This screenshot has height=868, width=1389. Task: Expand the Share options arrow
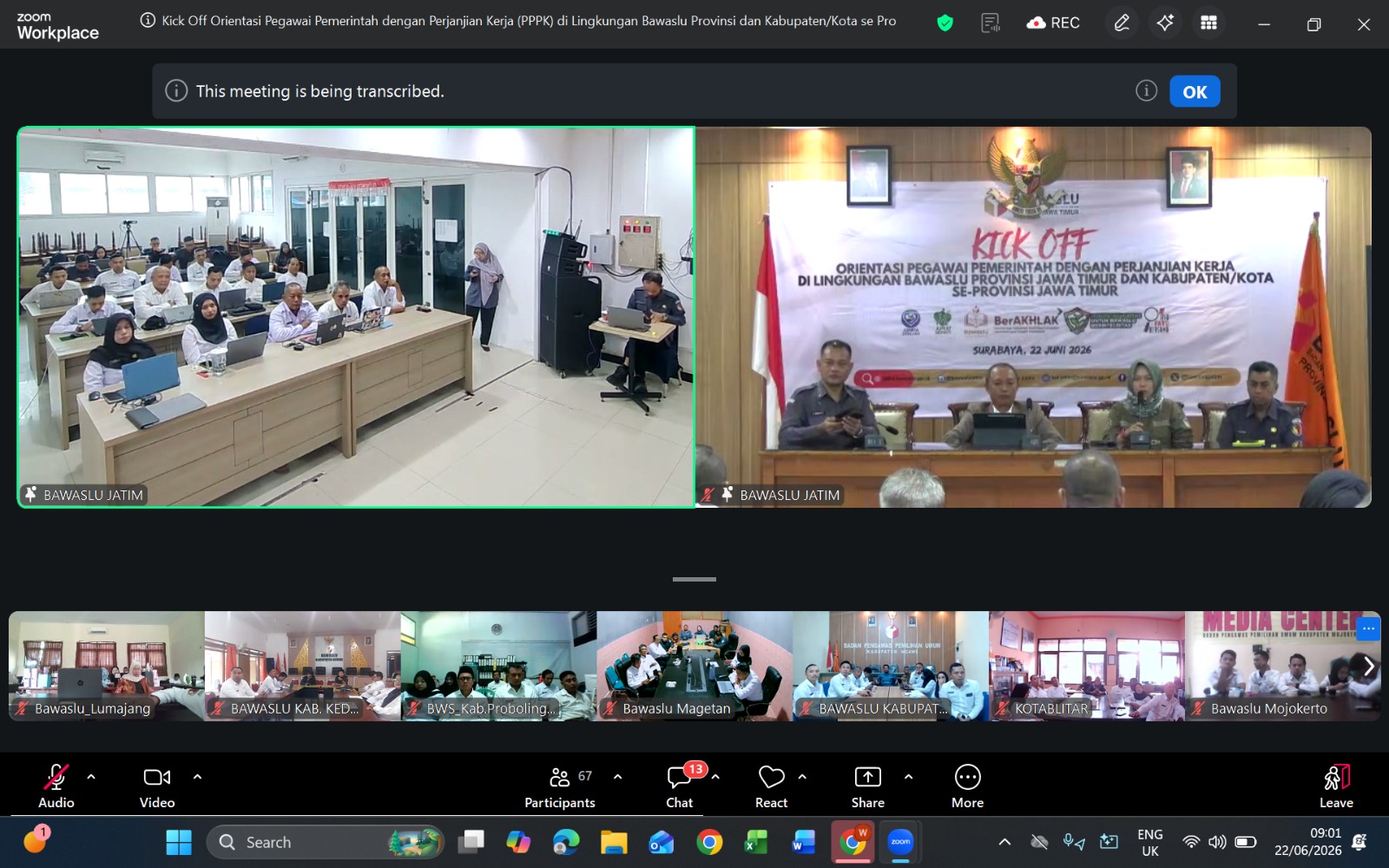coord(908,777)
